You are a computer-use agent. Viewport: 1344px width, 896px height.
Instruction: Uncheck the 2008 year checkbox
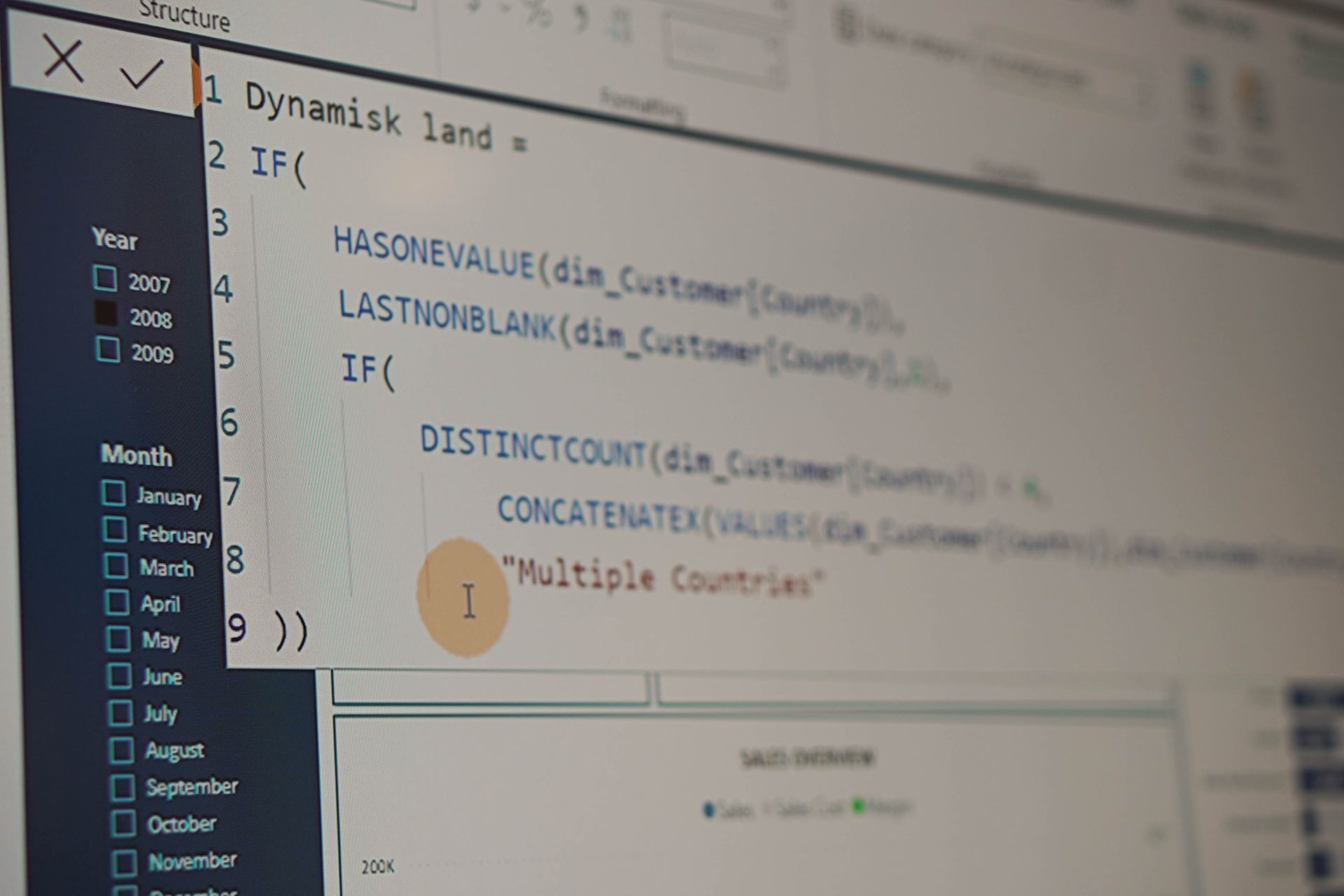click(x=106, y=313)
